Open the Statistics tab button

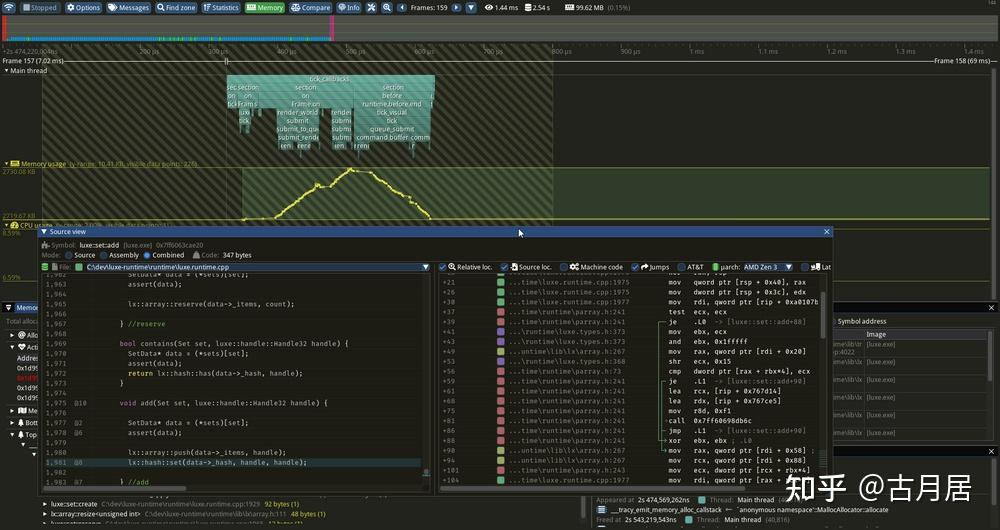point(221,8)
